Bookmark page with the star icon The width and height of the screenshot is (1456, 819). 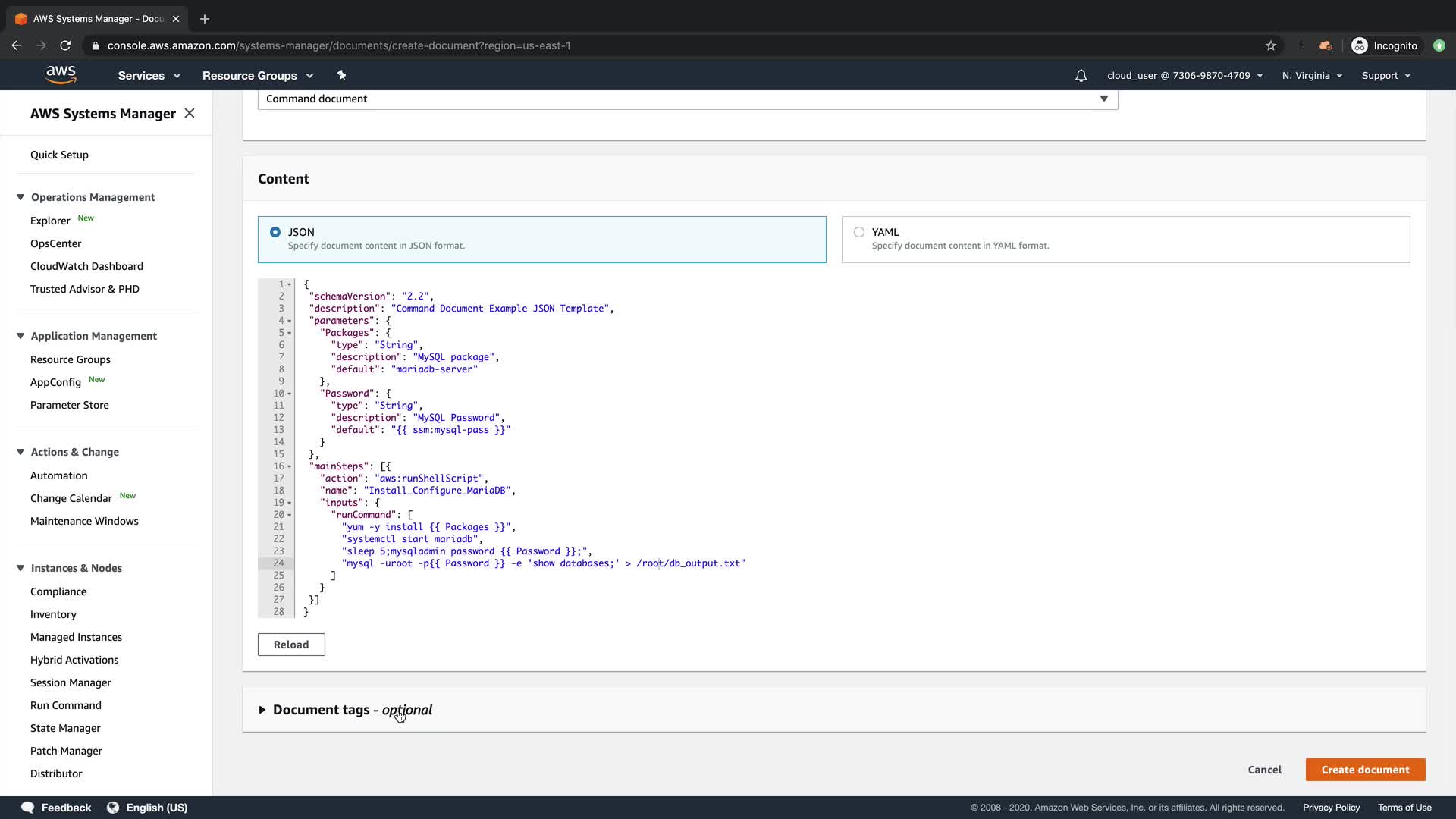pyautogui.click(x=1271, y=45)
